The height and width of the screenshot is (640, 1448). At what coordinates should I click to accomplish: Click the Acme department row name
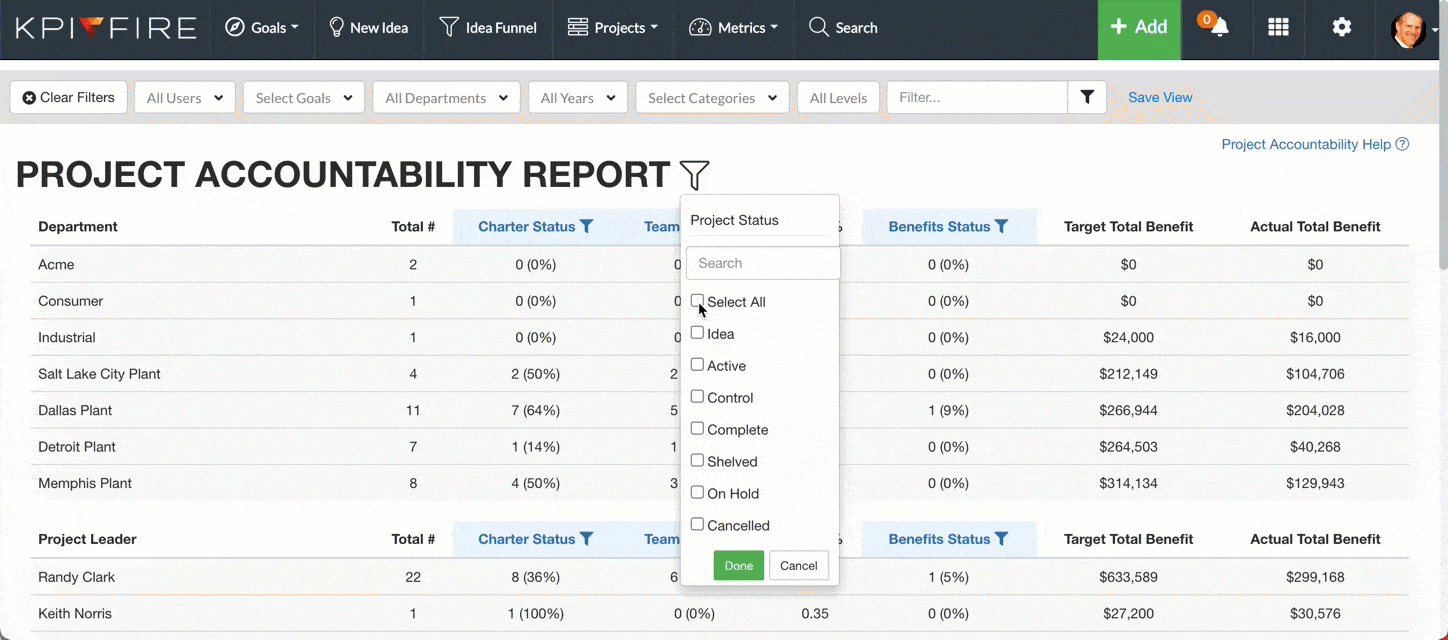56,265
